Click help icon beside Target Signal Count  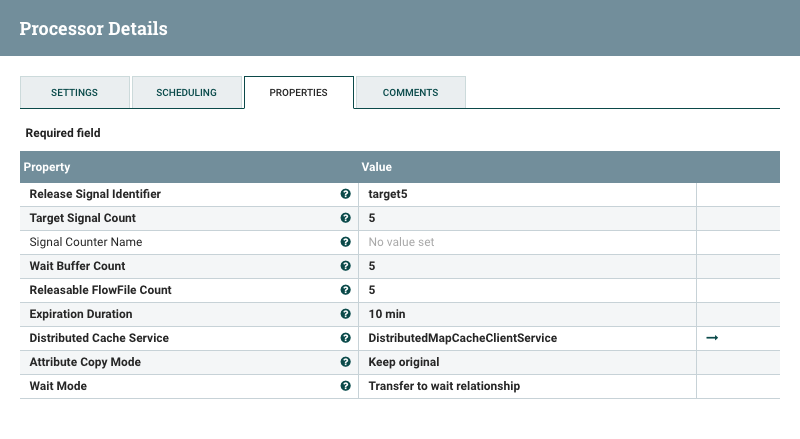(345, 218)
